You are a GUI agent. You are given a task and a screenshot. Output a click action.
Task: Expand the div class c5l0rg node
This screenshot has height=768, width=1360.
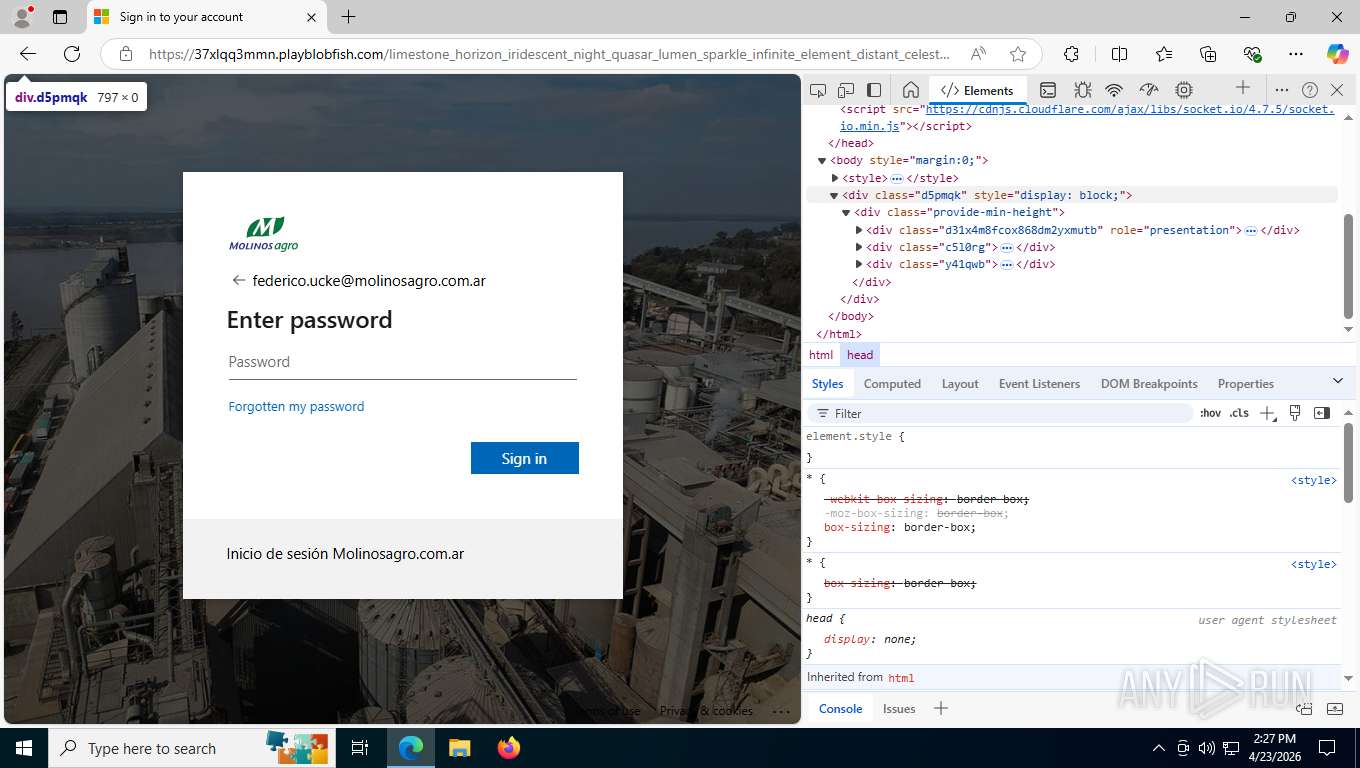tap(859, 247)
